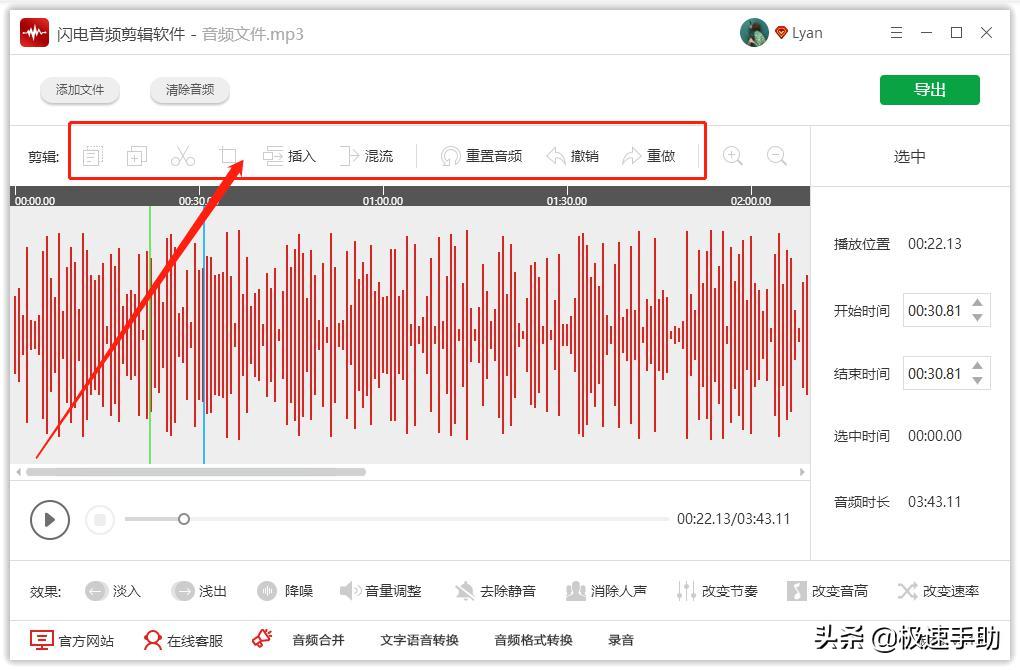Open the 降噪 noise reduction effect
This screenshot has height=670, width=1020.
286,590
